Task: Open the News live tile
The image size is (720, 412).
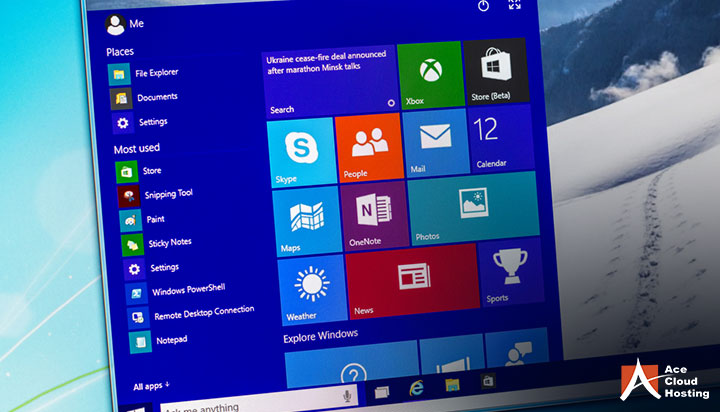Action: click(409, 282)
